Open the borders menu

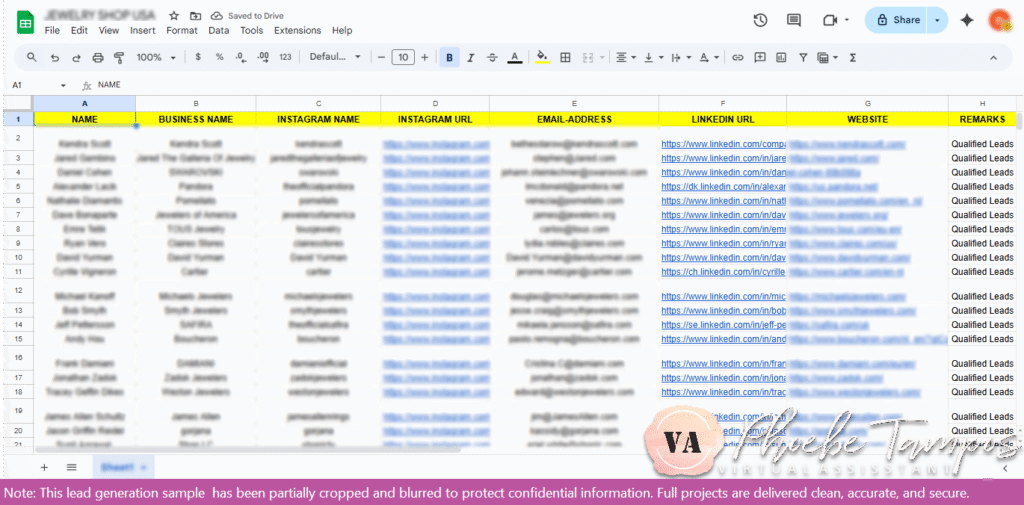(566, 57)
